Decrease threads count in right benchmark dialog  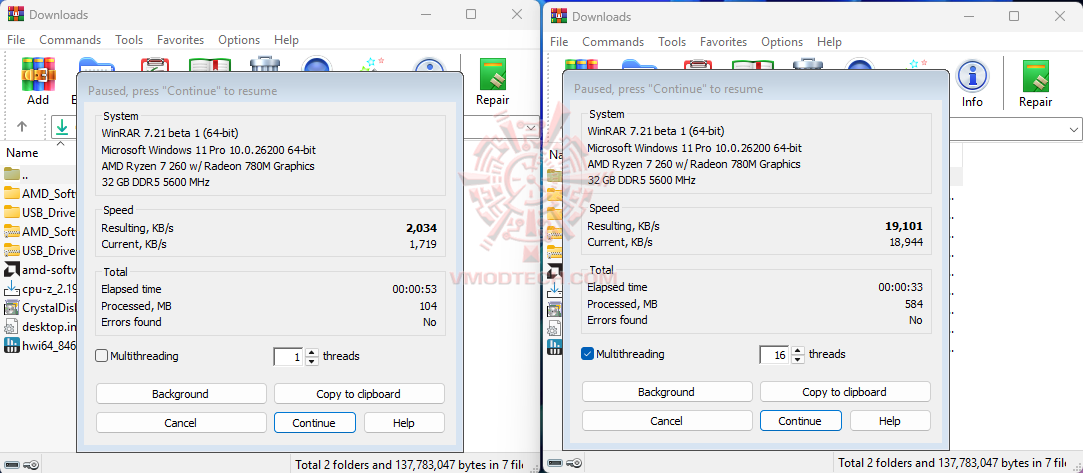(798, 359)
